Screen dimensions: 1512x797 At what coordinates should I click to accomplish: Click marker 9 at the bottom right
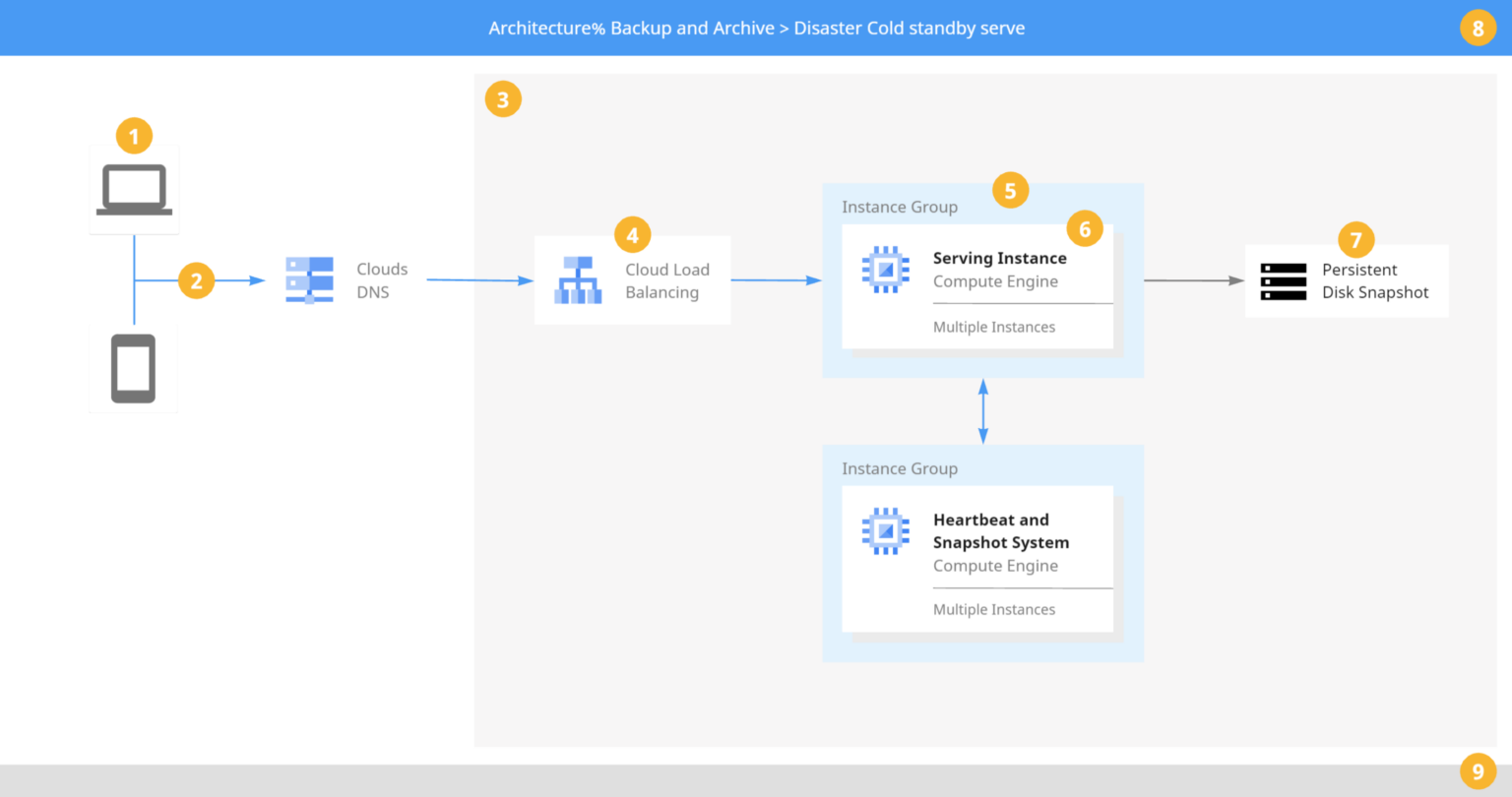1478,771
